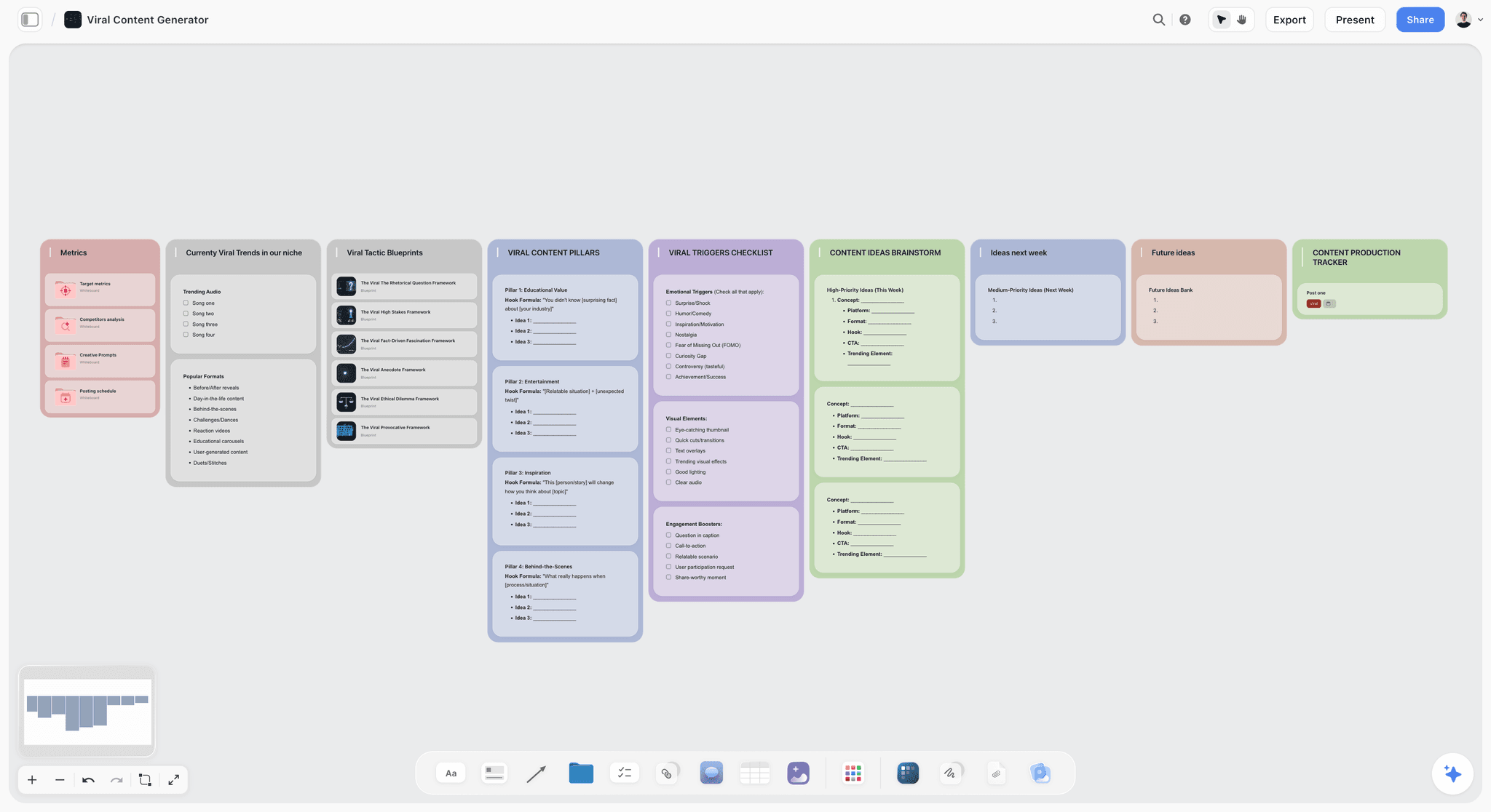Expand canvas to fullscreen
Viewport: 1491px width, 812px height.
click(x=173, y=780)
